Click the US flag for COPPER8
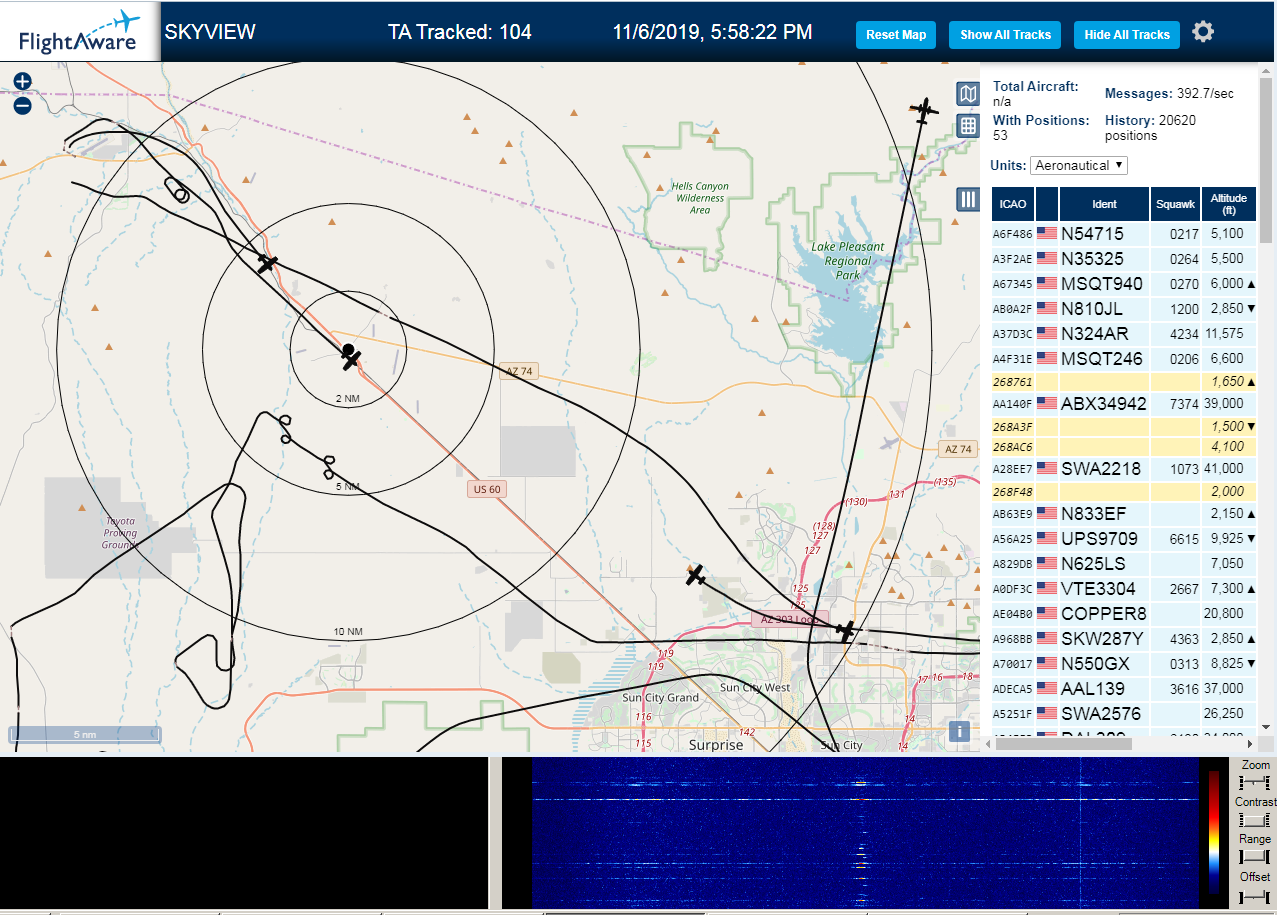1277x915 pixels. 1047,614
